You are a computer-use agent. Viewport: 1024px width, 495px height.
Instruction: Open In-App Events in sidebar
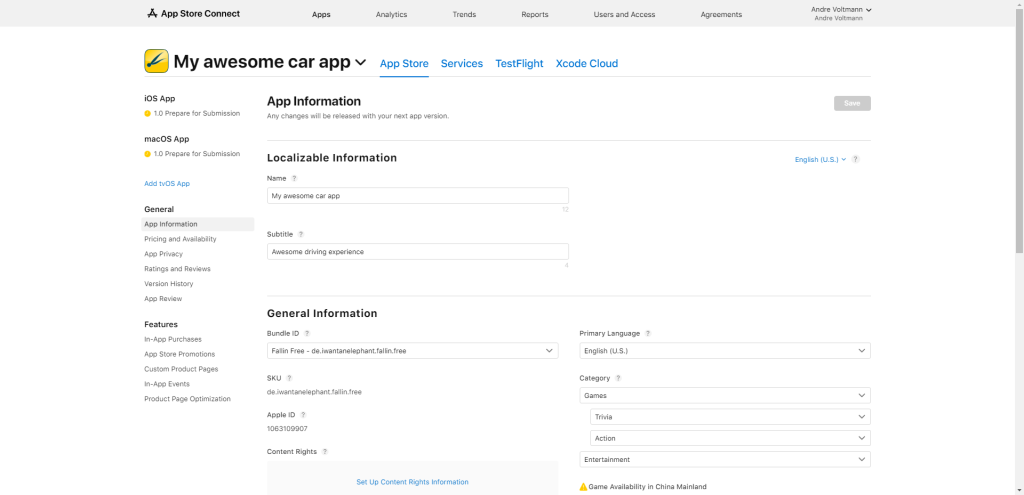click(167, 384)
